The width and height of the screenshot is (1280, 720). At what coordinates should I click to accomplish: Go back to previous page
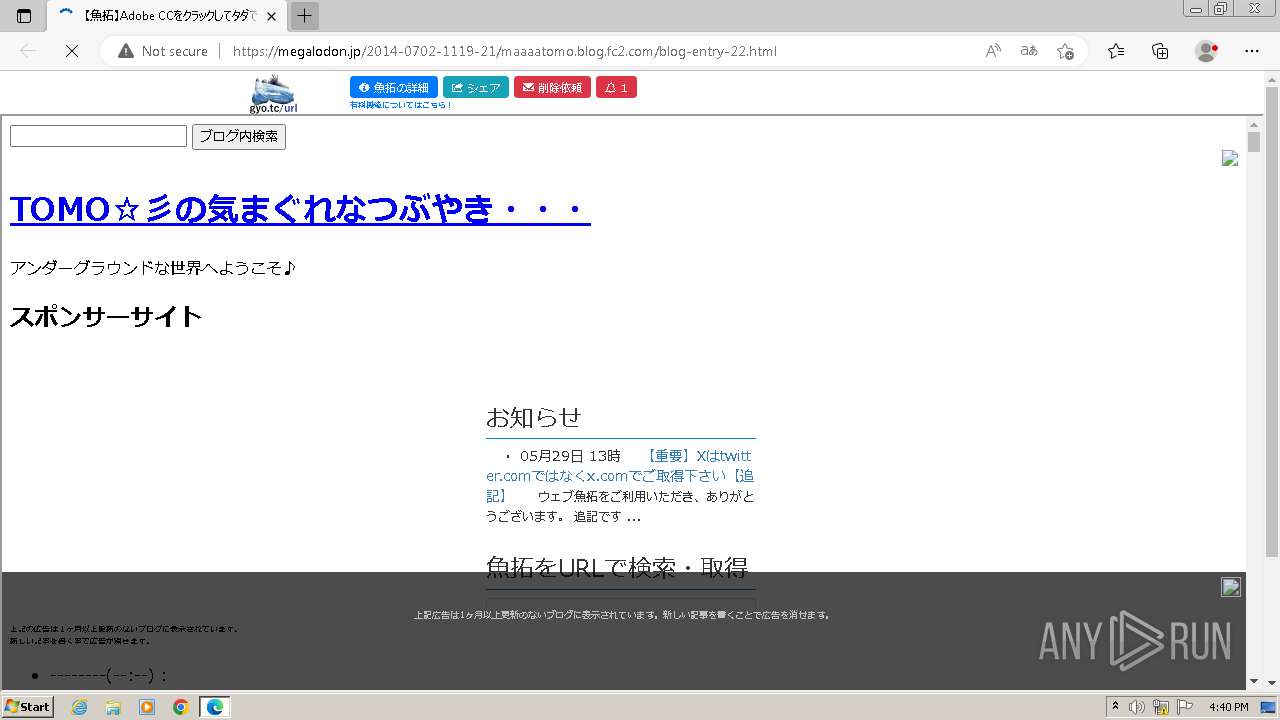[28, 51]
